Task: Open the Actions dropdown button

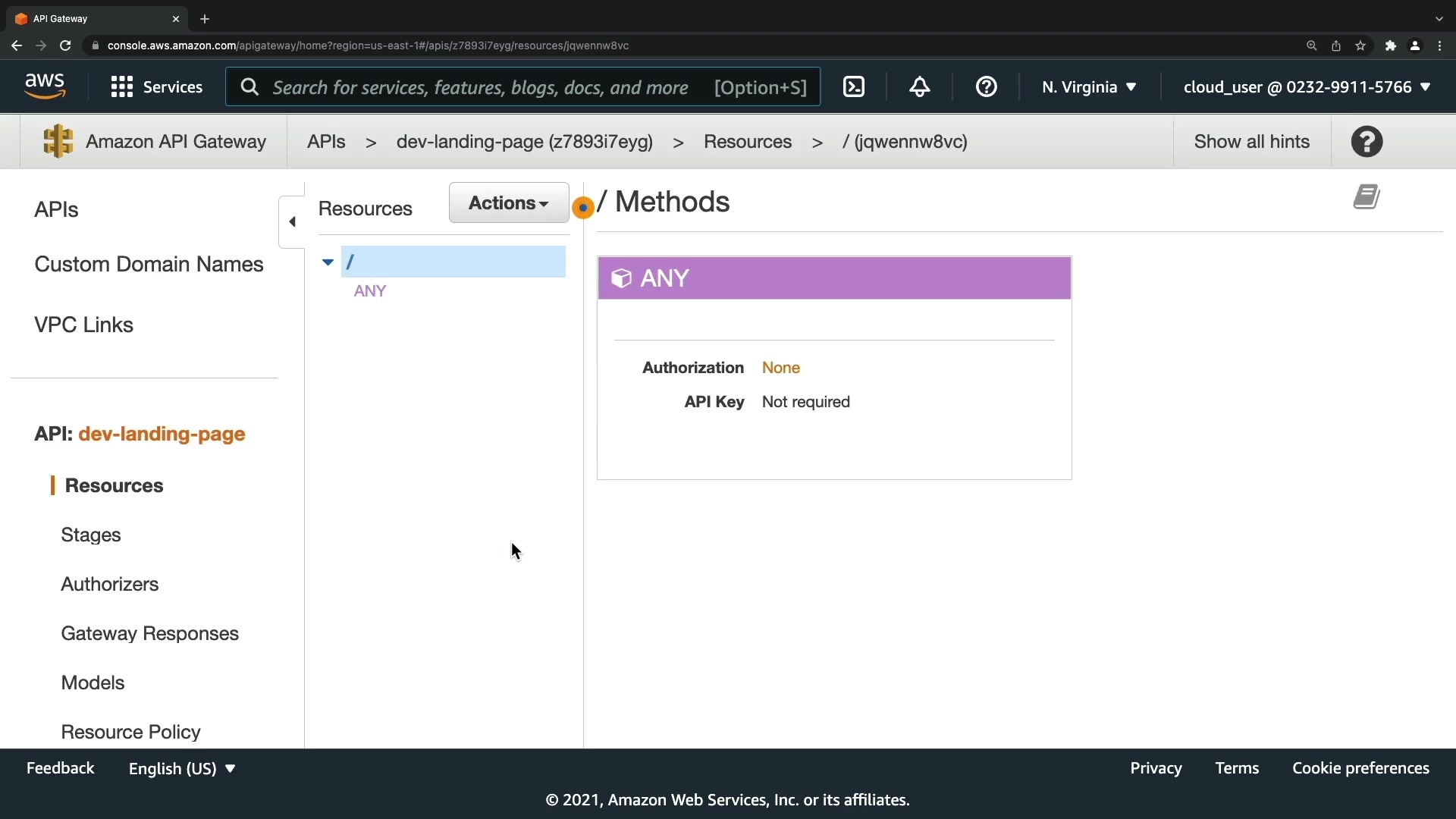Action: click(508, 202)
